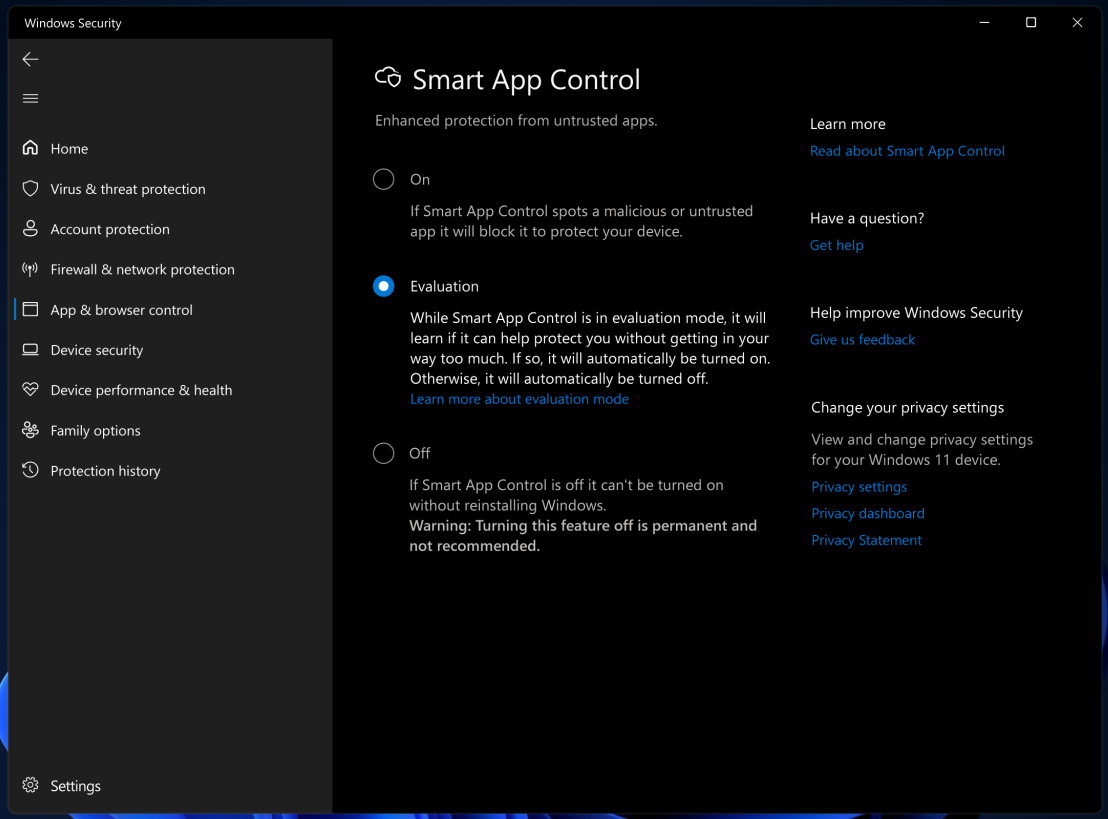Click the 'Have a question?' heading

pyautogui.click(x=866, y=218)
